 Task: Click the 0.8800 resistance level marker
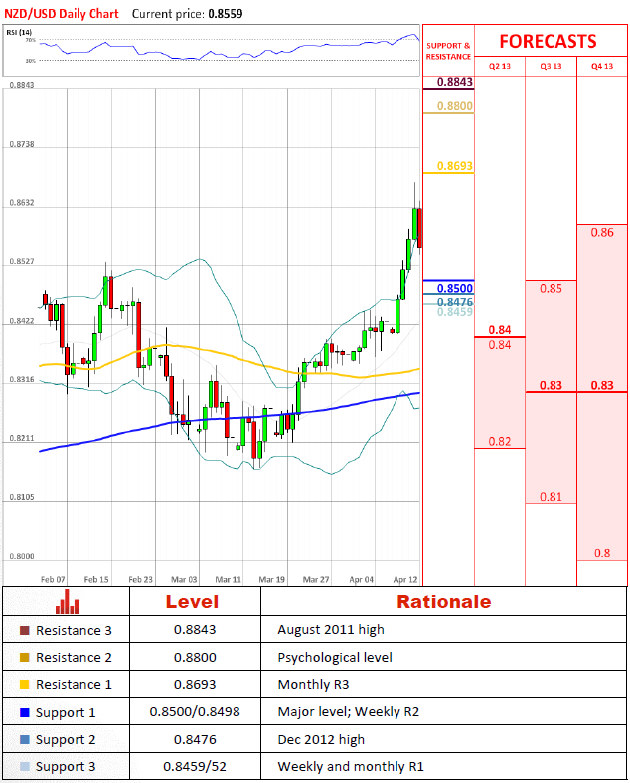point(454,106)
